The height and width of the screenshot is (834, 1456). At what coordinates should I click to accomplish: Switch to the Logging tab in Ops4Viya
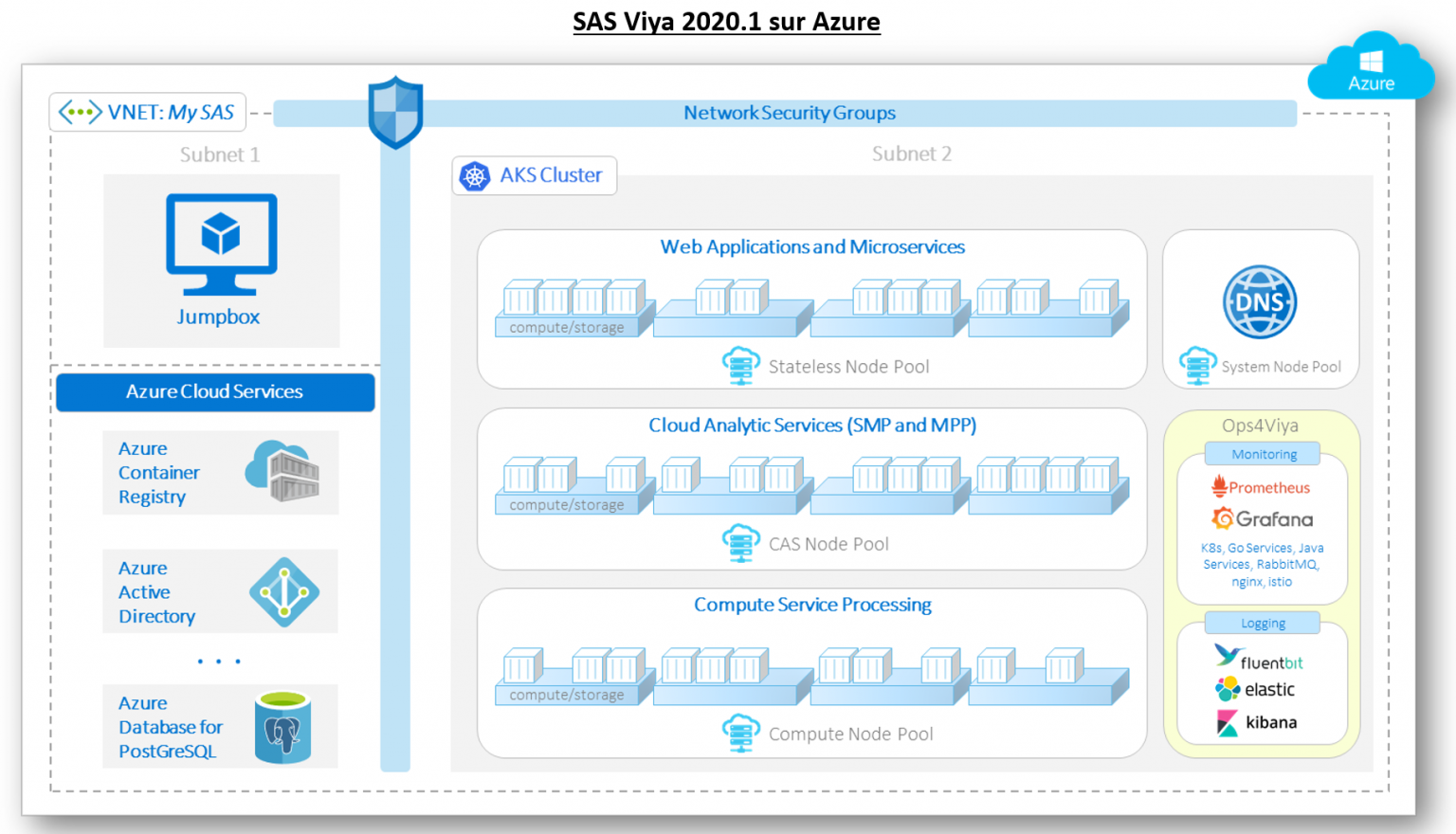tap(1262, 623)
